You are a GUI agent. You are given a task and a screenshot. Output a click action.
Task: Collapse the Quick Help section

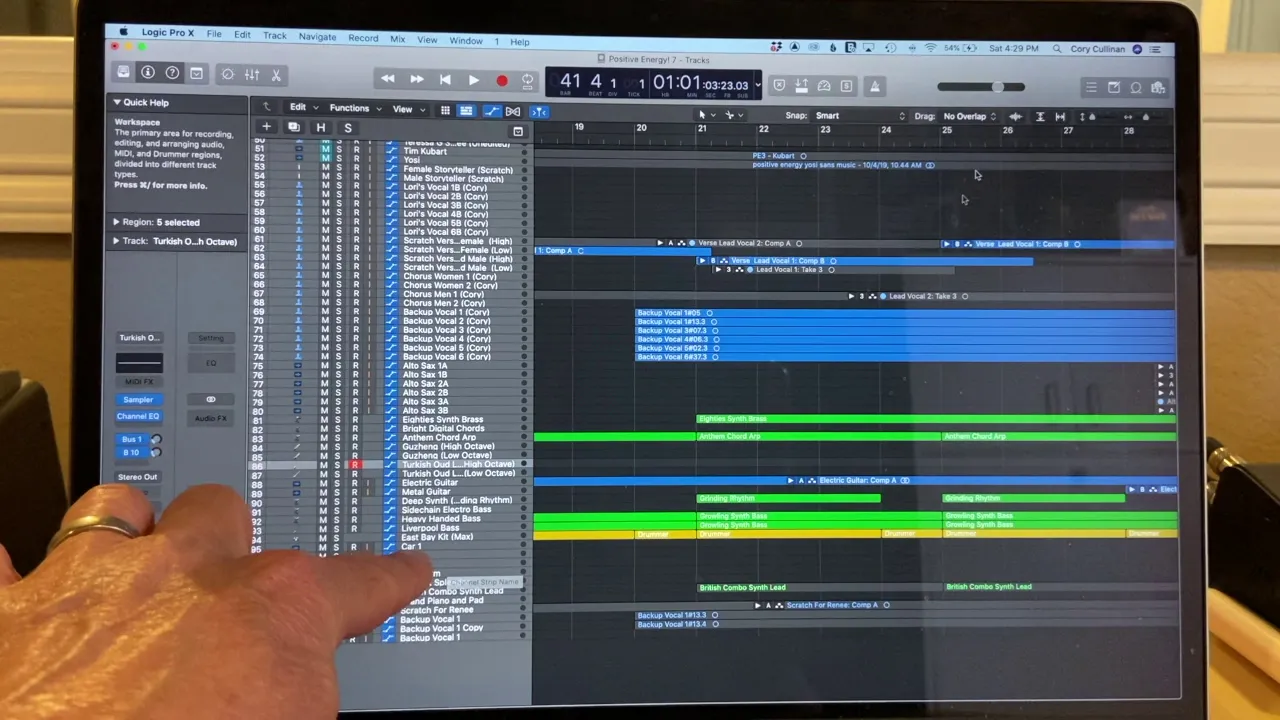click(x=117, y=102)
